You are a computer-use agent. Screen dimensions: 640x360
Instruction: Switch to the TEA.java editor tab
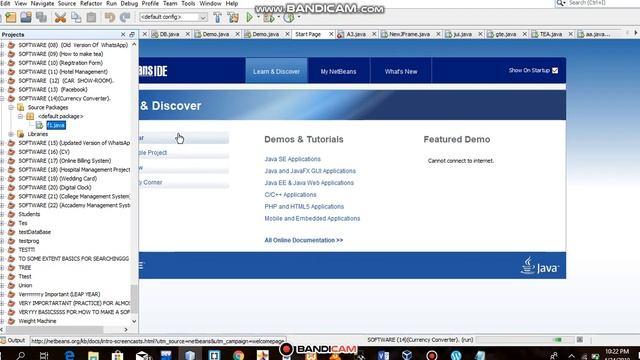[551, 34]
